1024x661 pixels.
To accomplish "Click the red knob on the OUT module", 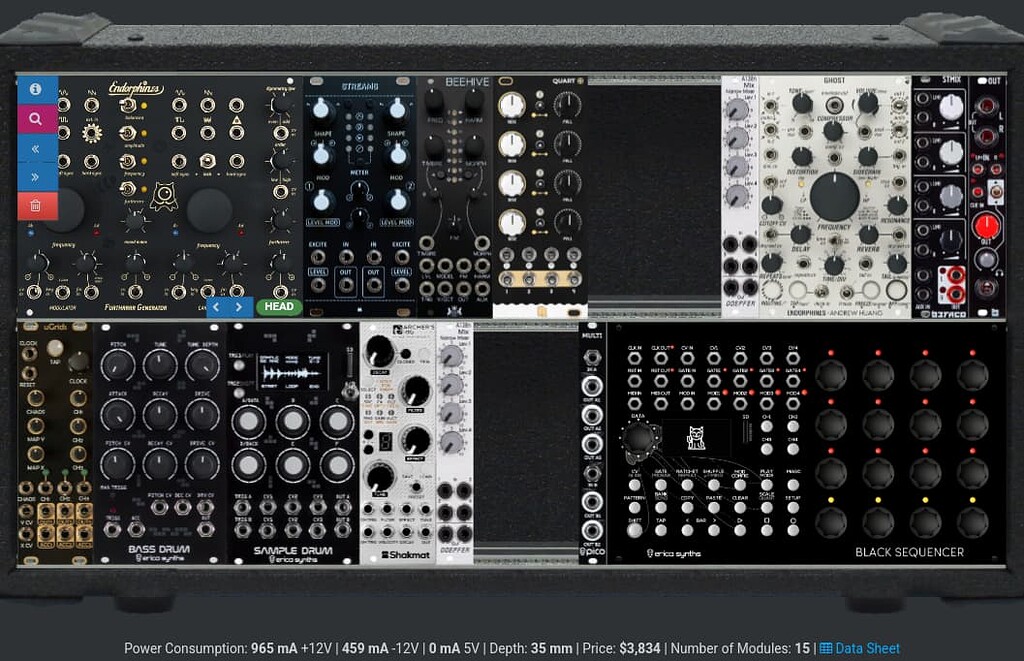I will pos(986,226).
